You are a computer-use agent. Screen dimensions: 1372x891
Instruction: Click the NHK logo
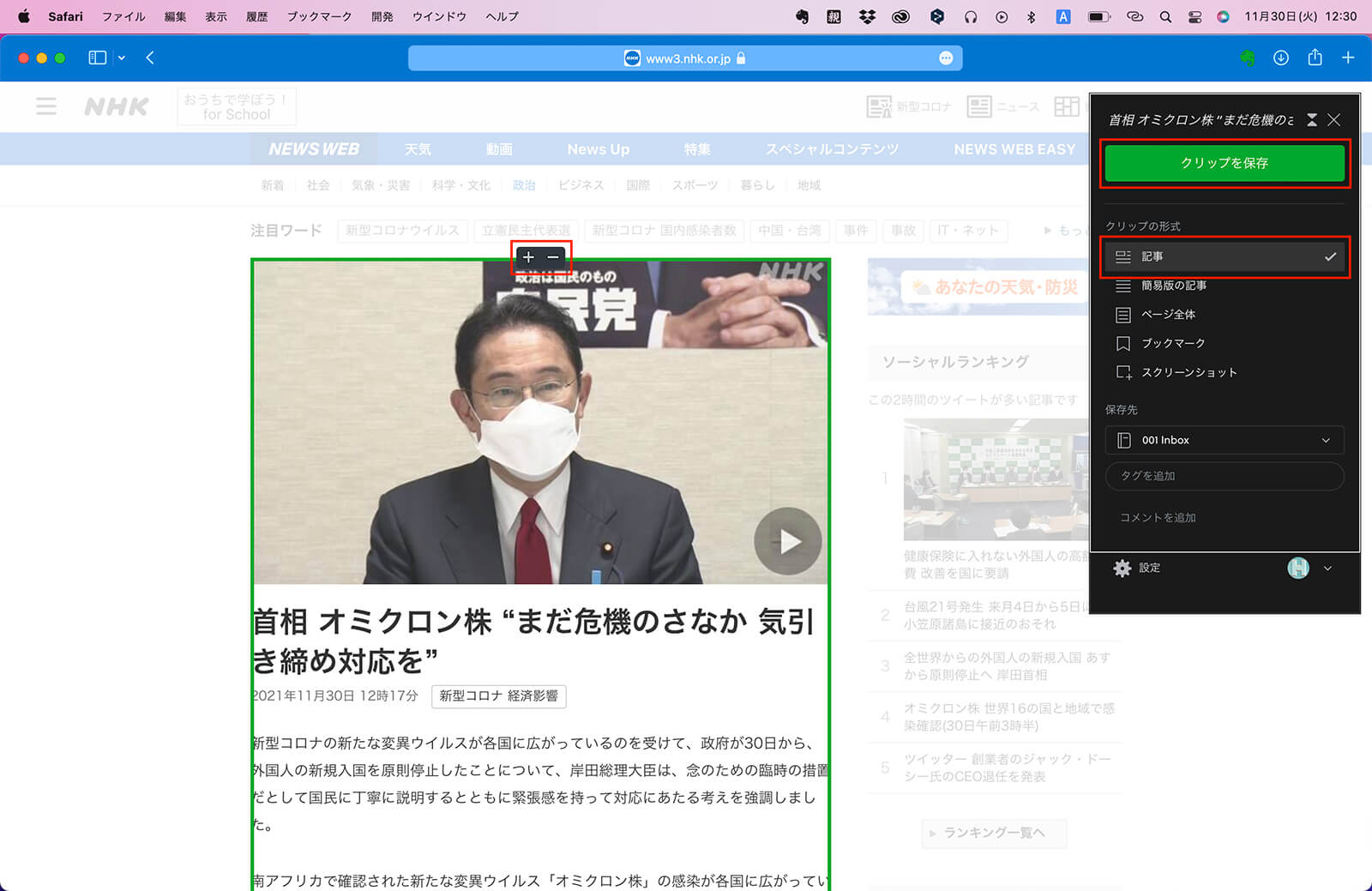(x=117, y=106)
